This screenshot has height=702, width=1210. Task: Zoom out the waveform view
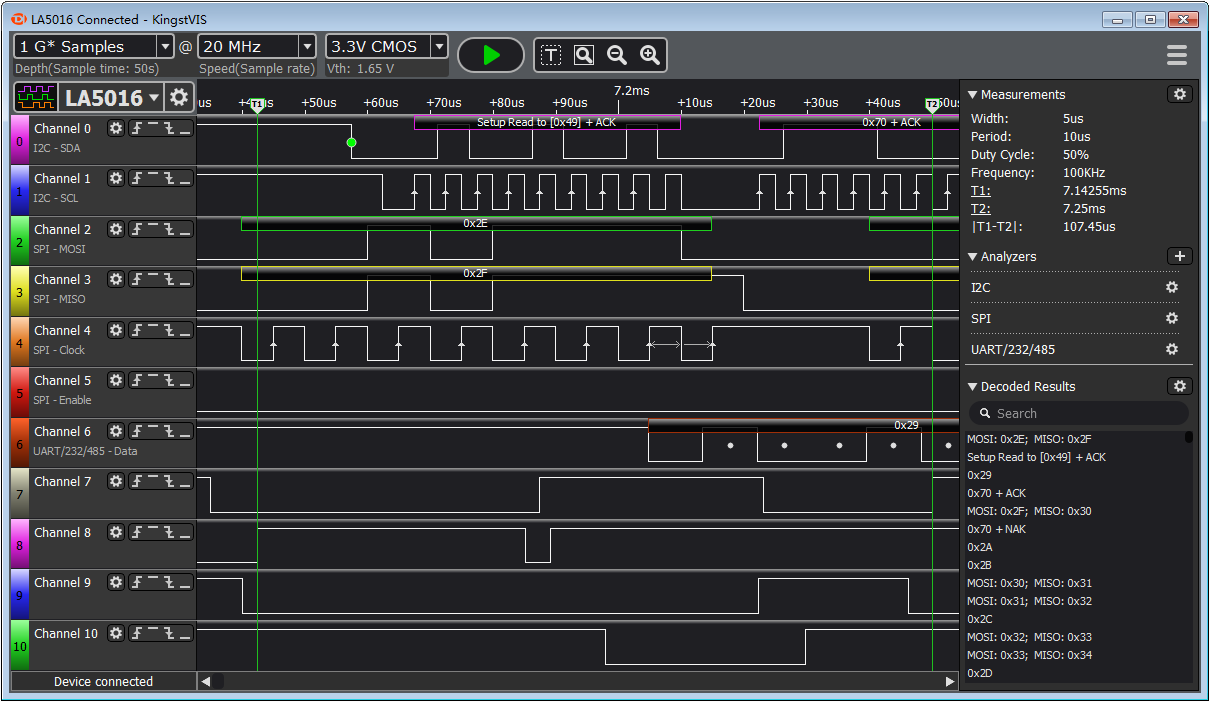617,55
